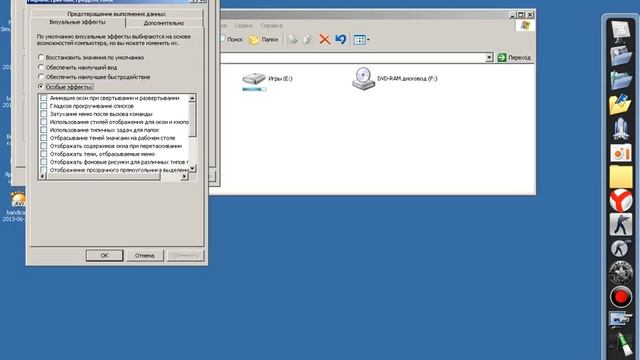Click the Поиск search toolbar button

click(x=231, y=40)
